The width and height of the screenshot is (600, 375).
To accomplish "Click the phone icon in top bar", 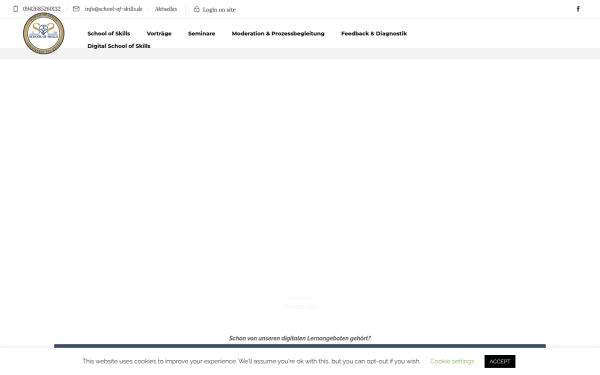I will click(15, 9).
